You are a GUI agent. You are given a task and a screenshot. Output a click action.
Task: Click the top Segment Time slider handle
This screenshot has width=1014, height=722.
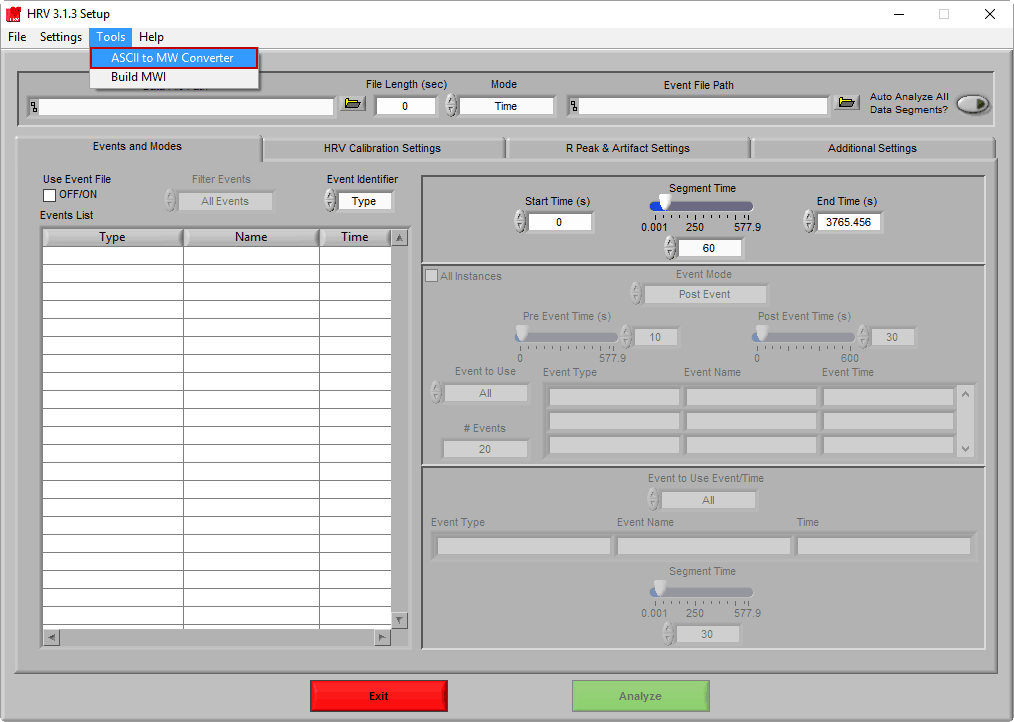pos(664,204)
